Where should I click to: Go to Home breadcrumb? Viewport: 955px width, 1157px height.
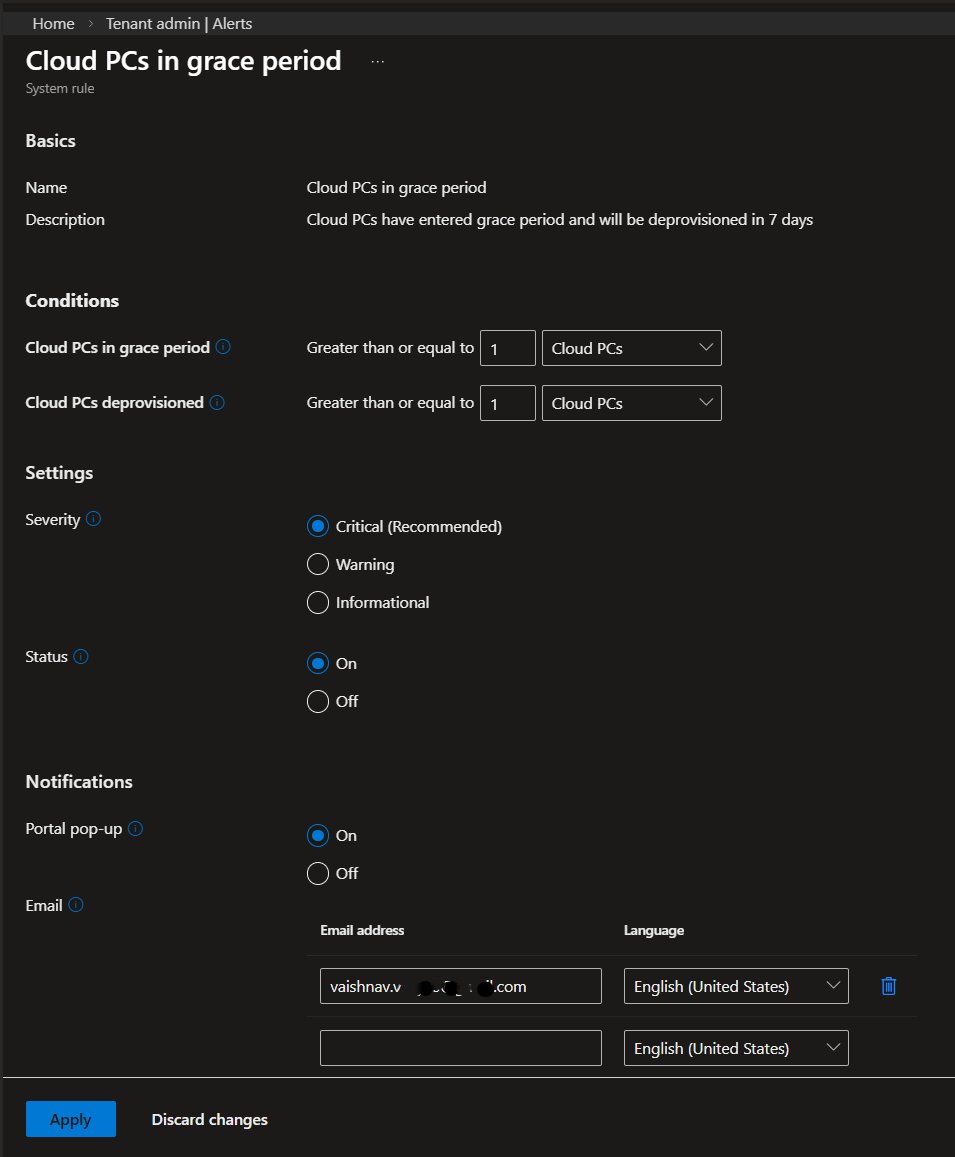click(x=53, y=24)
